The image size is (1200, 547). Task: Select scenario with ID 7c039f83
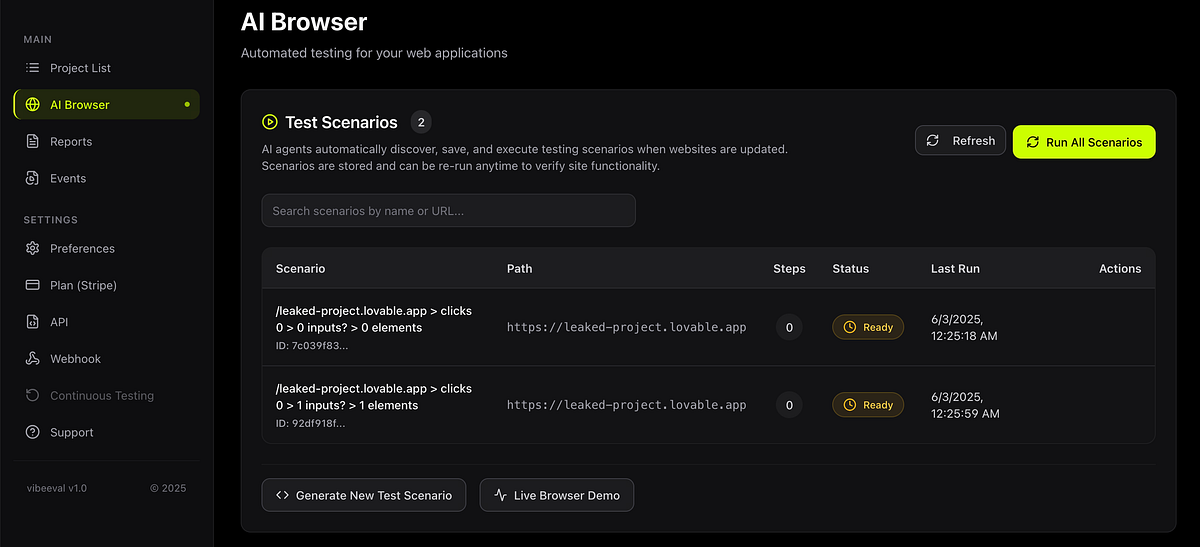(x=708, y=327)
